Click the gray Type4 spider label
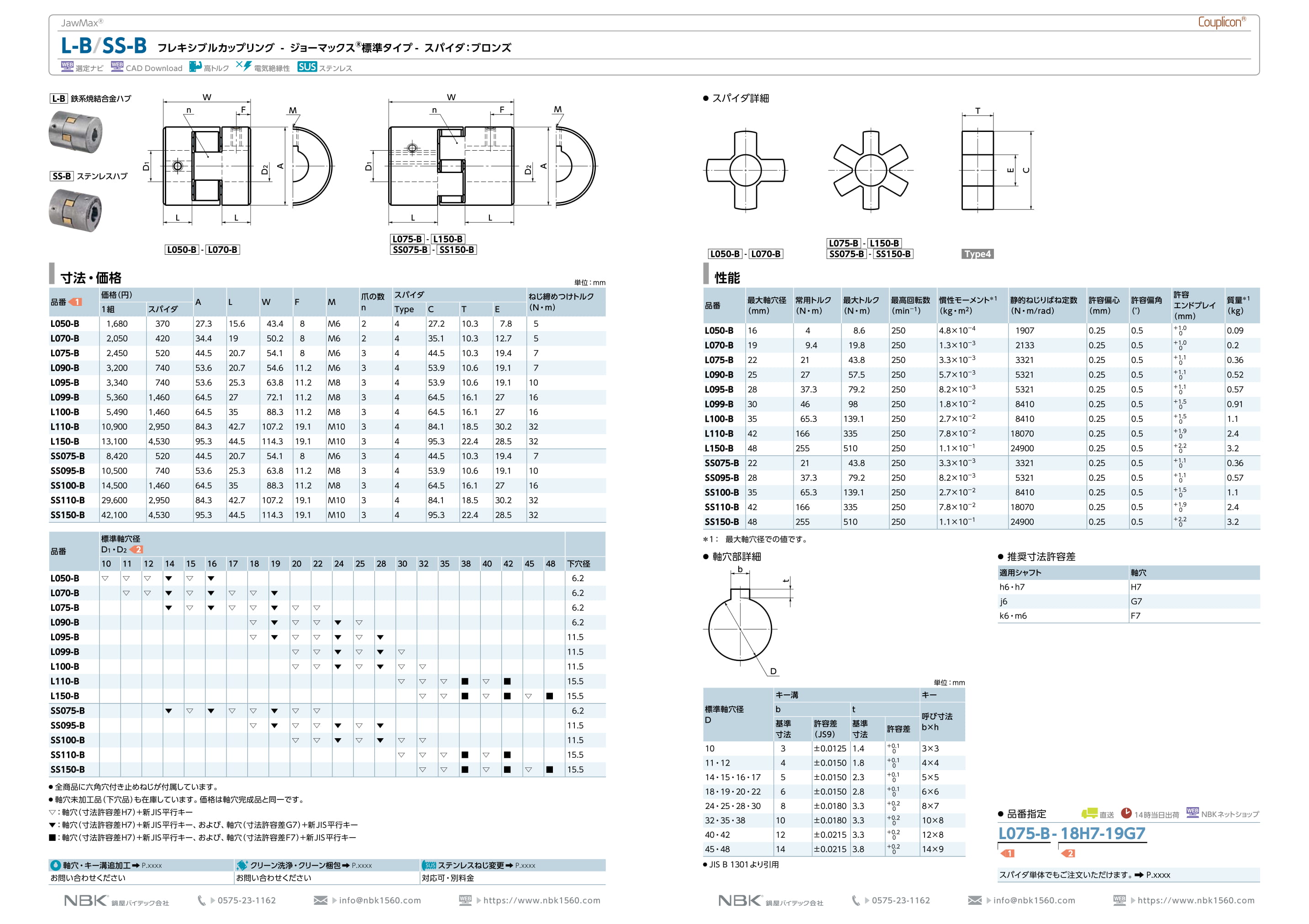Image resolution: width=1309 pixels, height=924 pixels. click(x=977, y=254)
